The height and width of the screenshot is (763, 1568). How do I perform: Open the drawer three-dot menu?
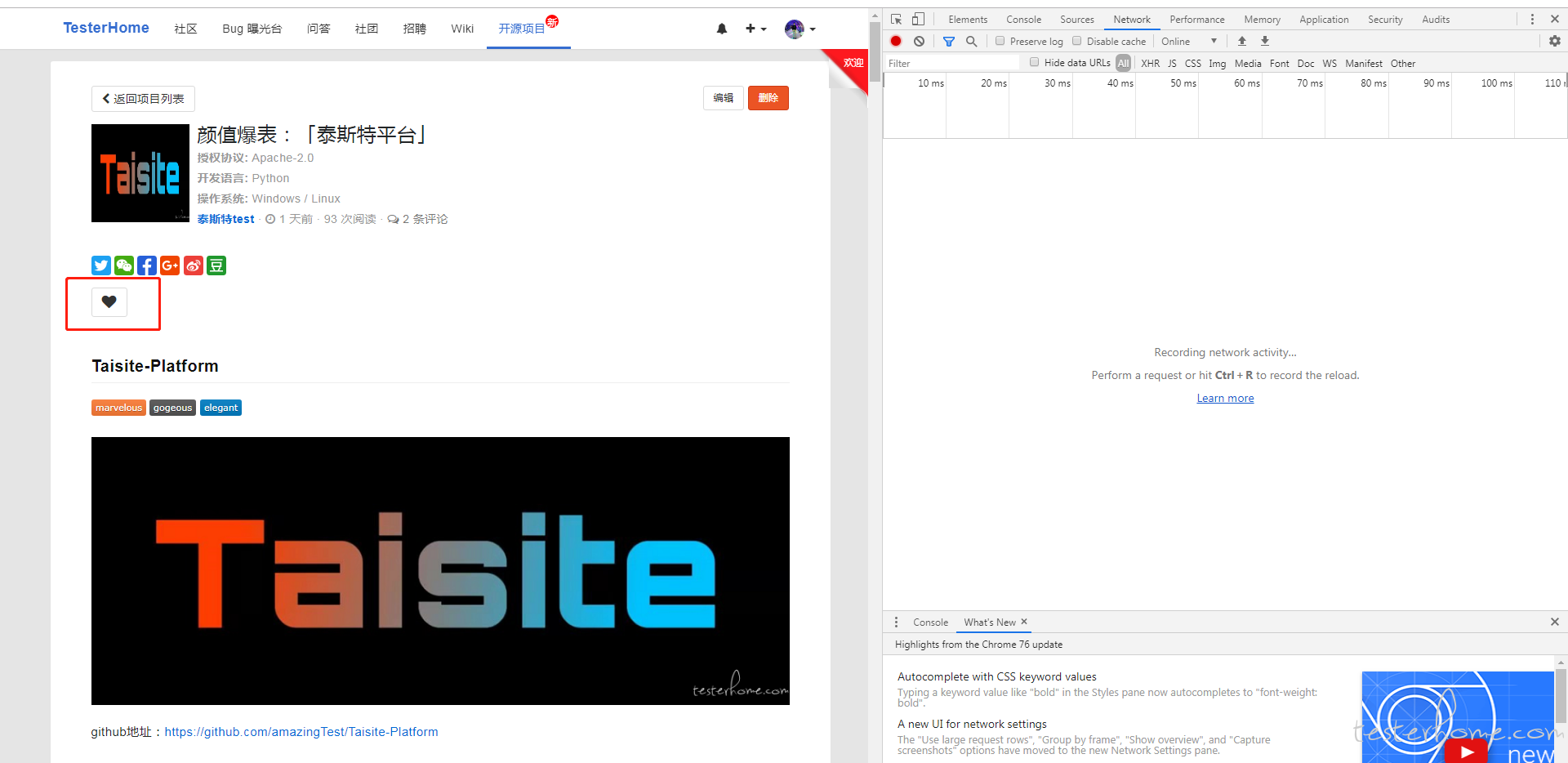896,622
